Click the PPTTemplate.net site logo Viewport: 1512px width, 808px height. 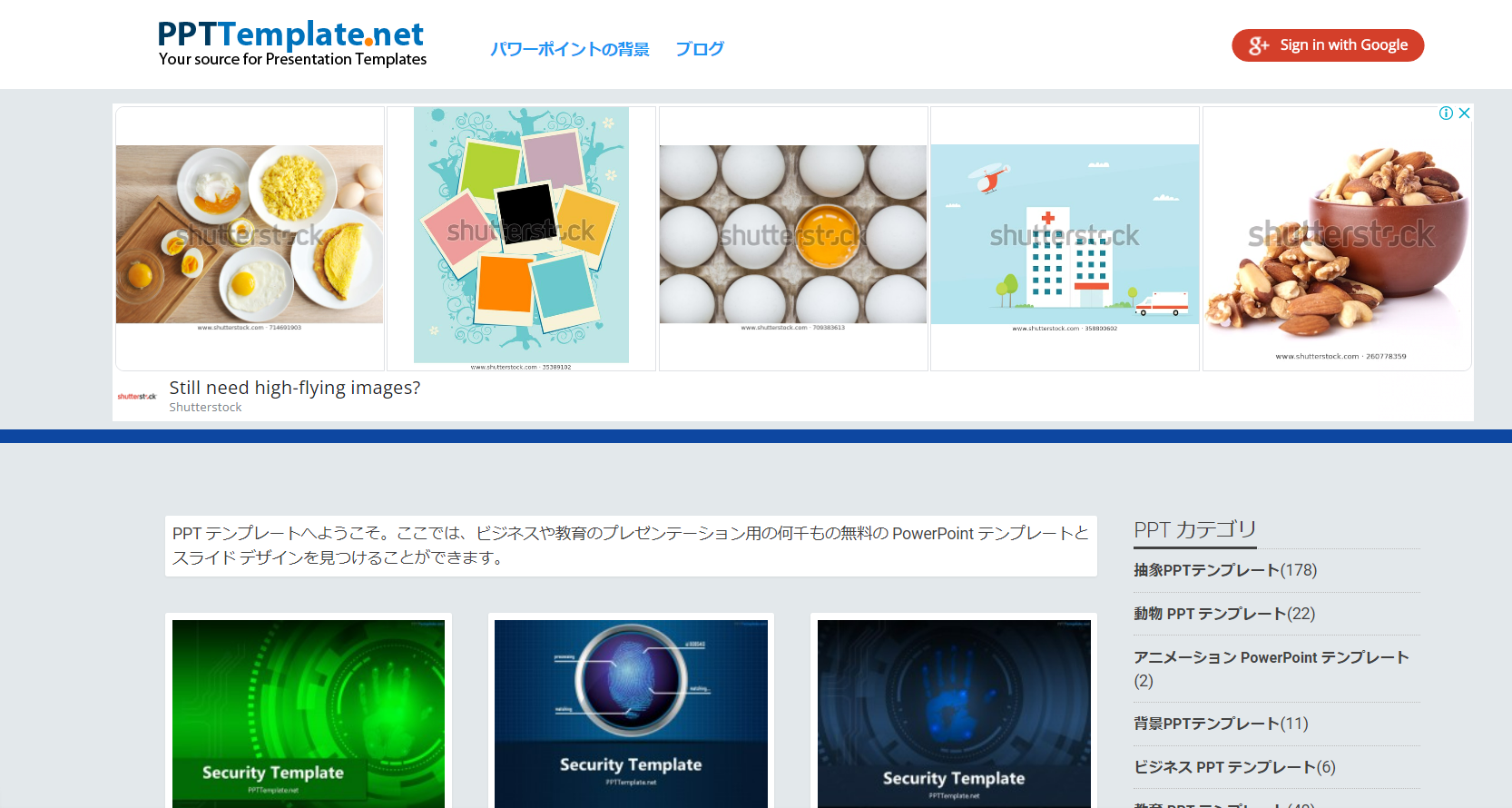[291, 44]
